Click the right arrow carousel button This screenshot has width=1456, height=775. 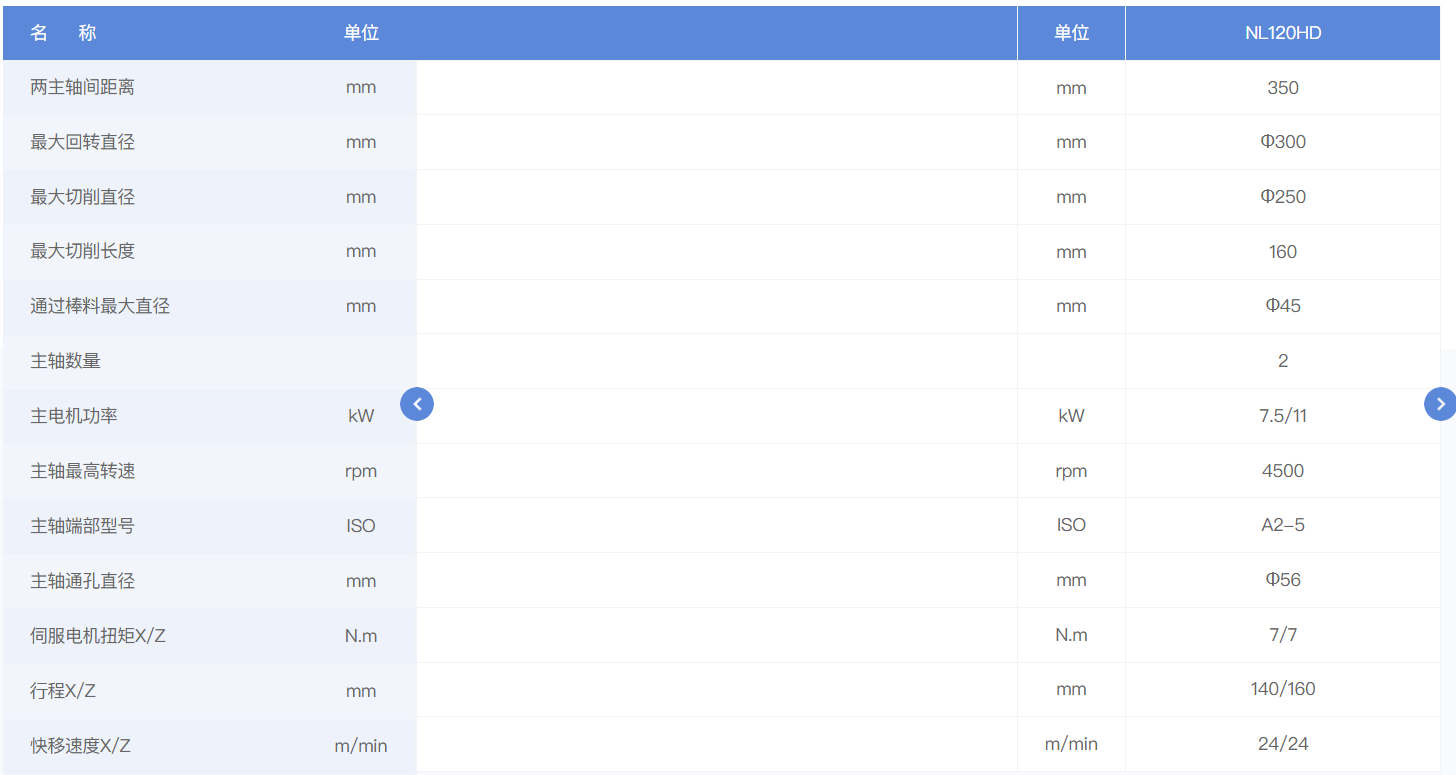(1440, 404)
